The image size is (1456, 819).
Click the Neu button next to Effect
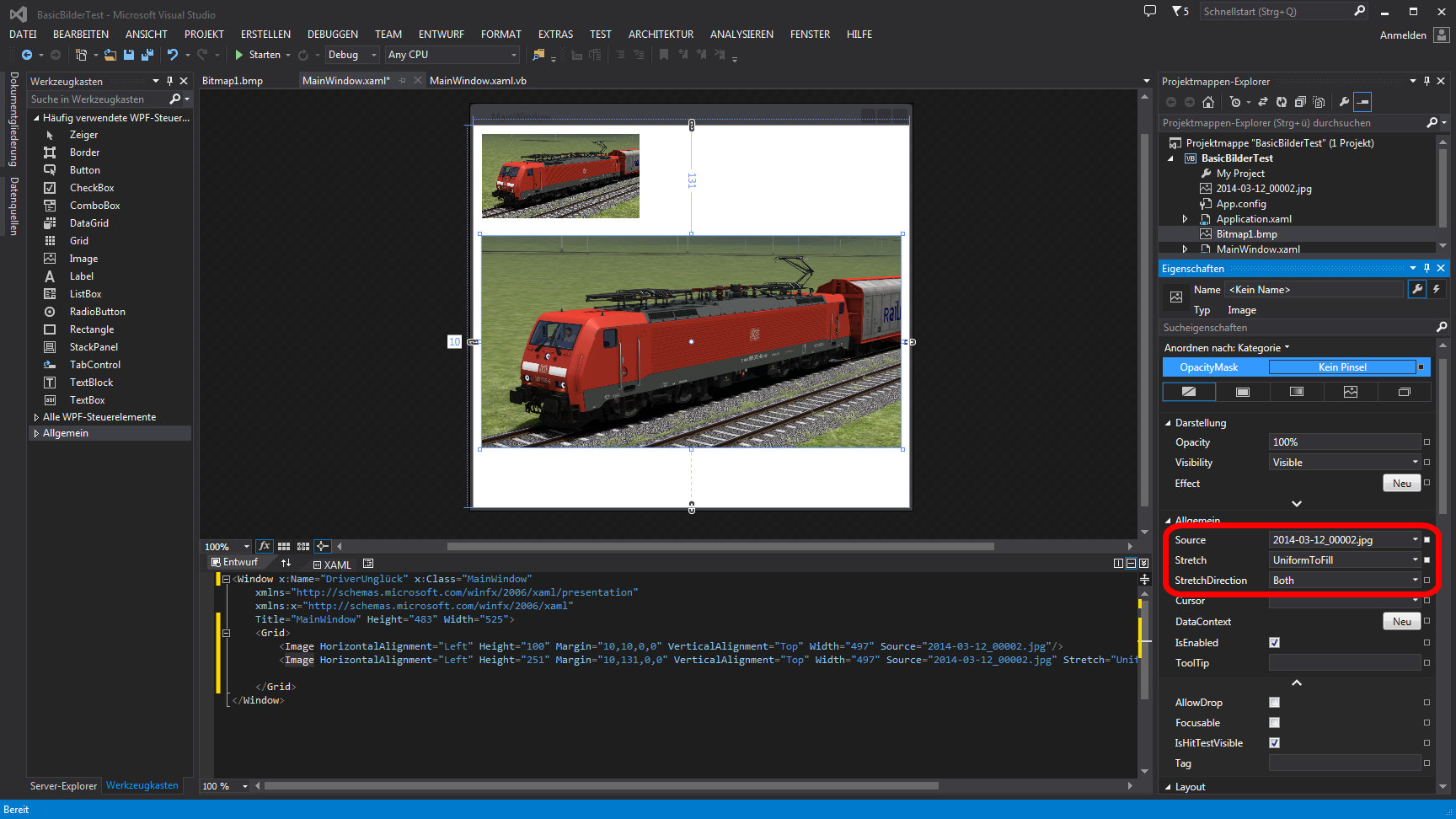click(1401, 483)
